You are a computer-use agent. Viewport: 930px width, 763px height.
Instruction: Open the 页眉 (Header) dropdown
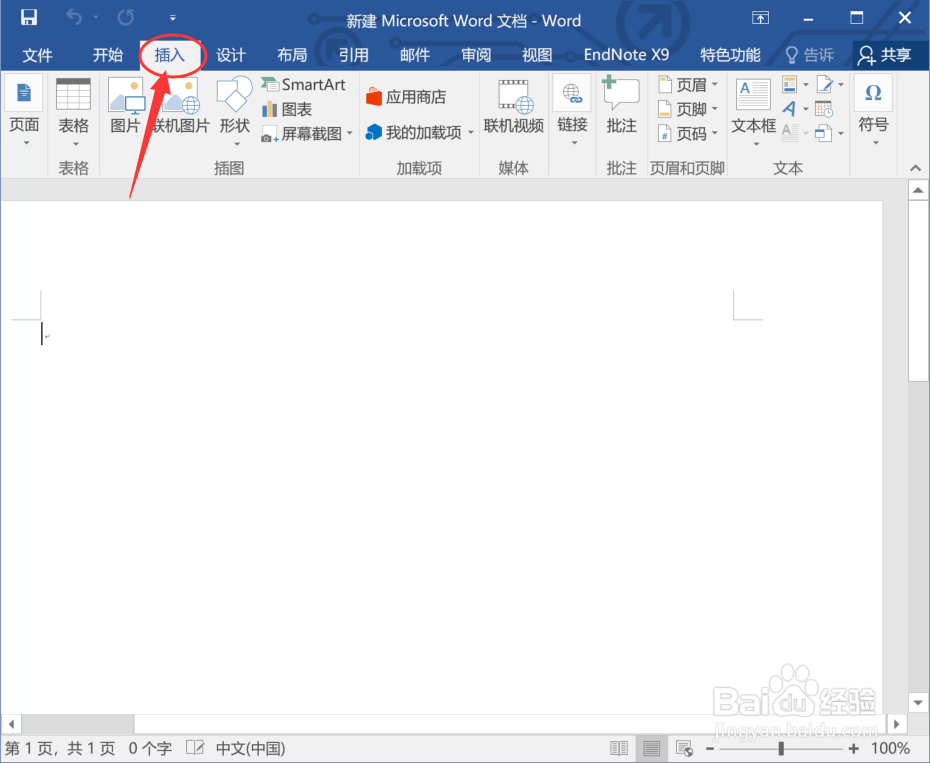coord(688,85)
